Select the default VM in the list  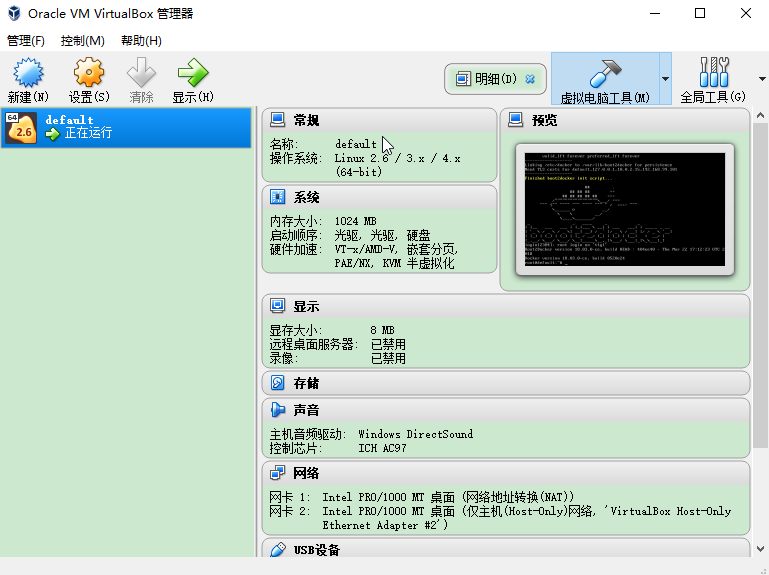126,128
